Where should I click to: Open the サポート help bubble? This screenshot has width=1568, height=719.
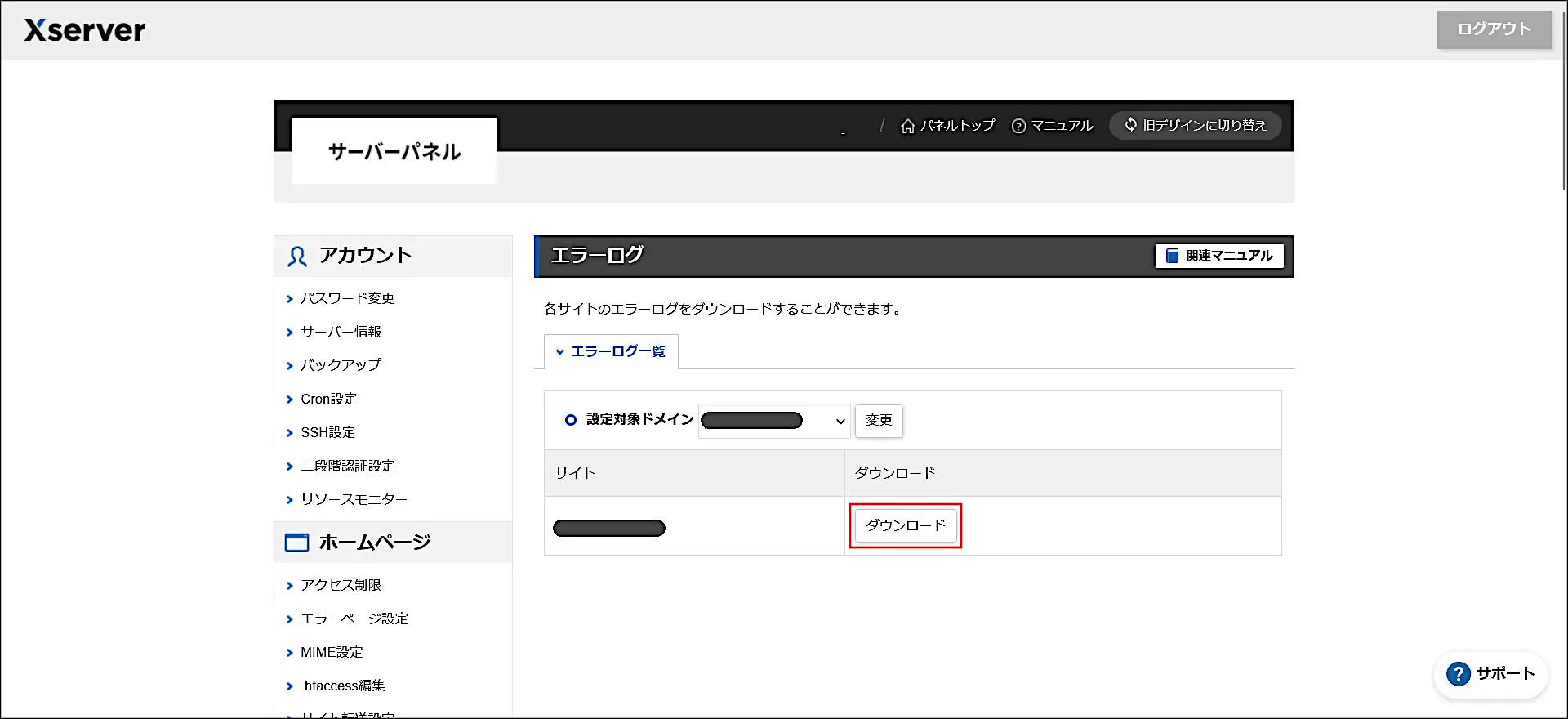click(1490, 674)
